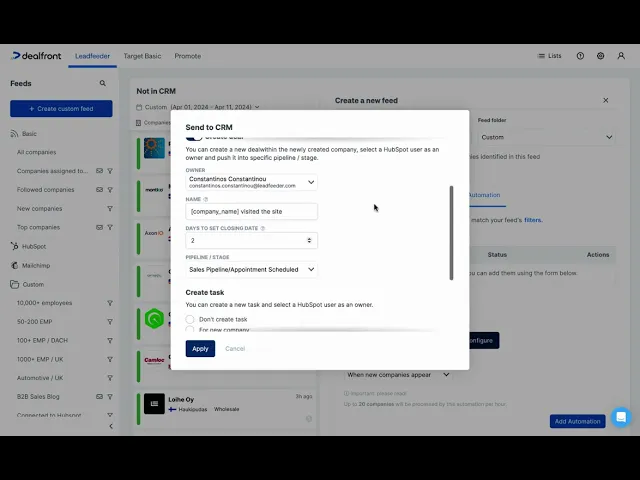
Task: Open the Owner dropdown
Action: [x=251, y=182]
